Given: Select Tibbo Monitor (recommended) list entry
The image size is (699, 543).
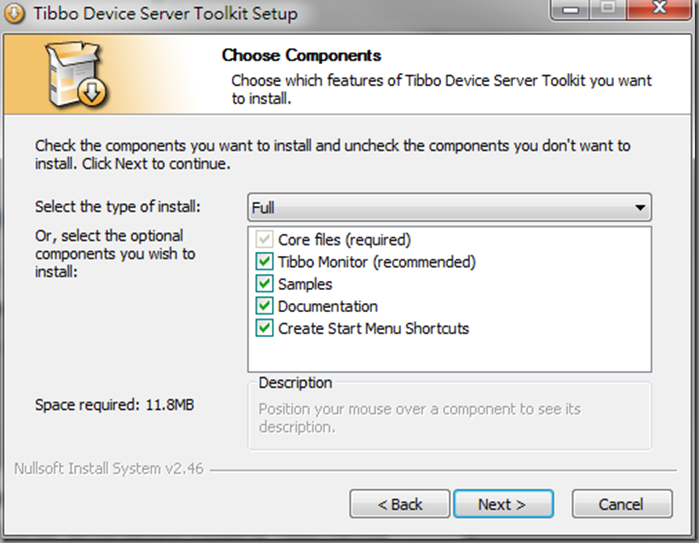Looking at the screenshot, I should [x=377, y=262].
